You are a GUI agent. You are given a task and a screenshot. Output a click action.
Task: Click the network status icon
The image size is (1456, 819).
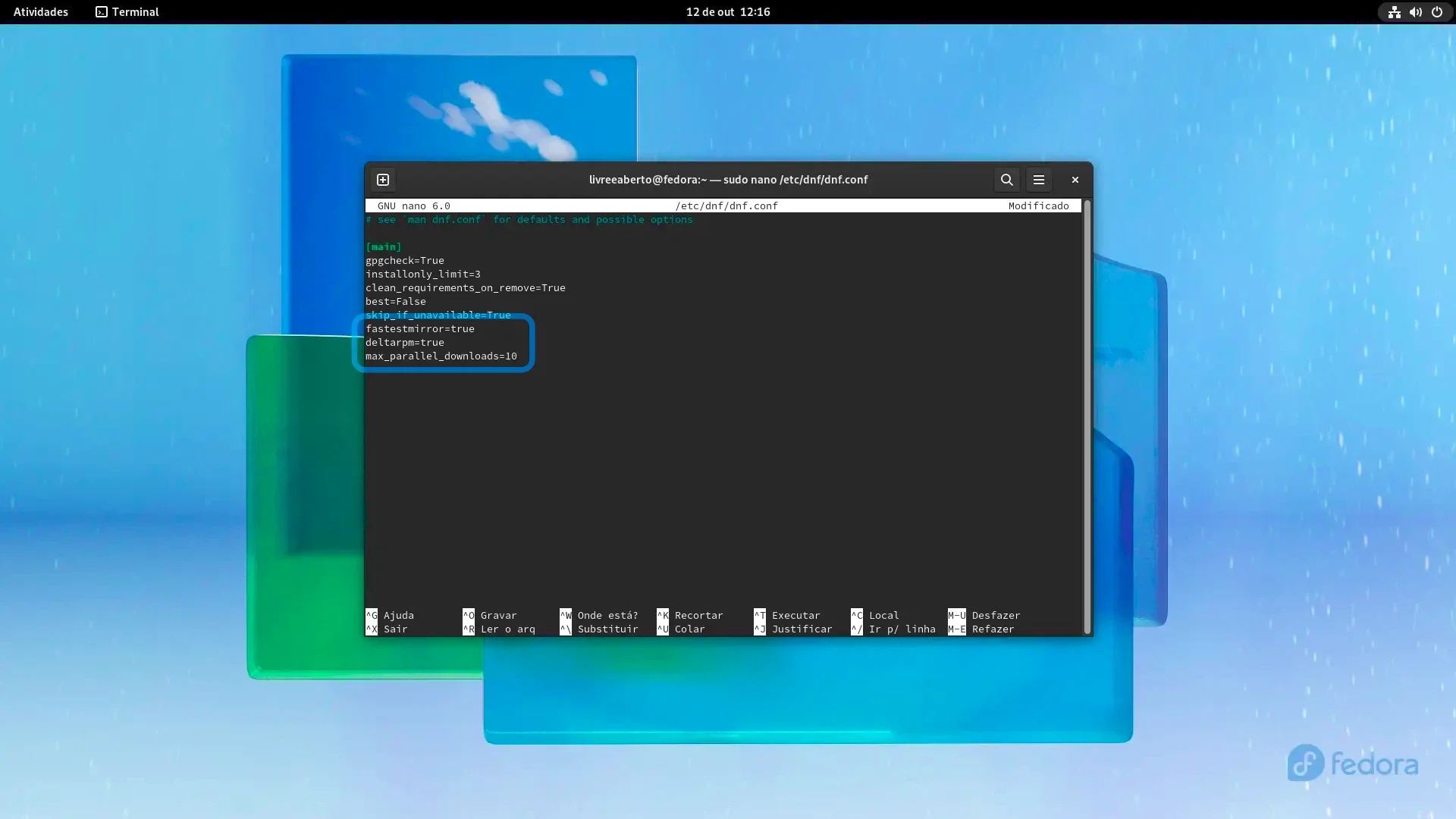pyautogui.click(x=1394, y=12)
